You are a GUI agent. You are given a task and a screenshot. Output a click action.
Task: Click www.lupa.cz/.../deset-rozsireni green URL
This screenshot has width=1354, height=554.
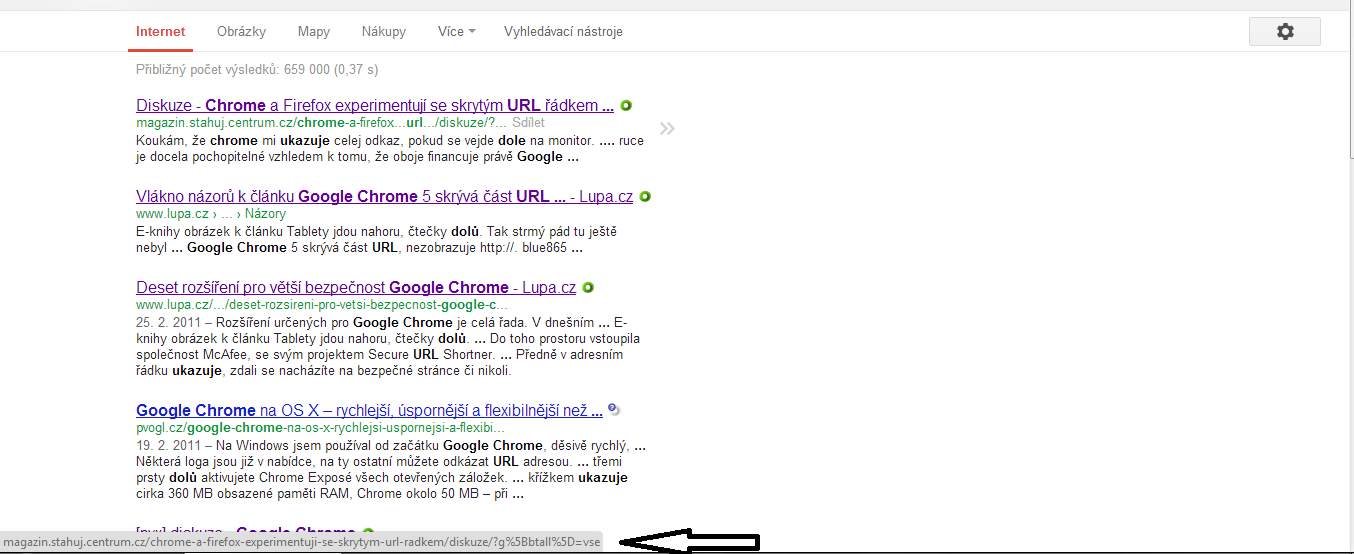[x=322, y=304]
